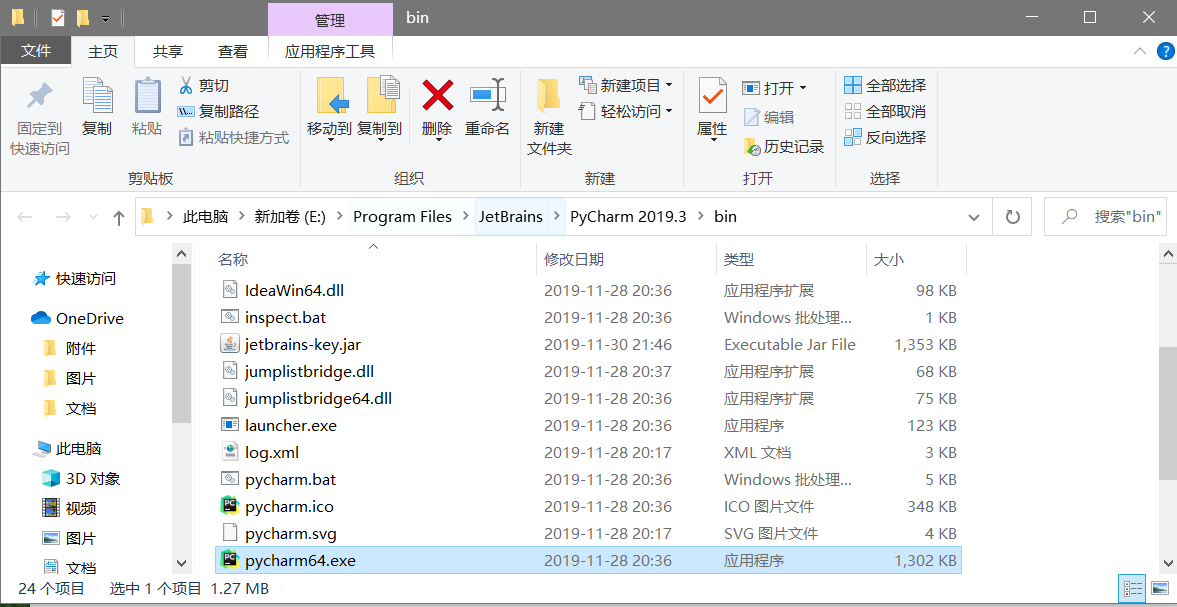Select the pycharm.ico file icon
The image size is (1177, 607).
tap(230, 506)
